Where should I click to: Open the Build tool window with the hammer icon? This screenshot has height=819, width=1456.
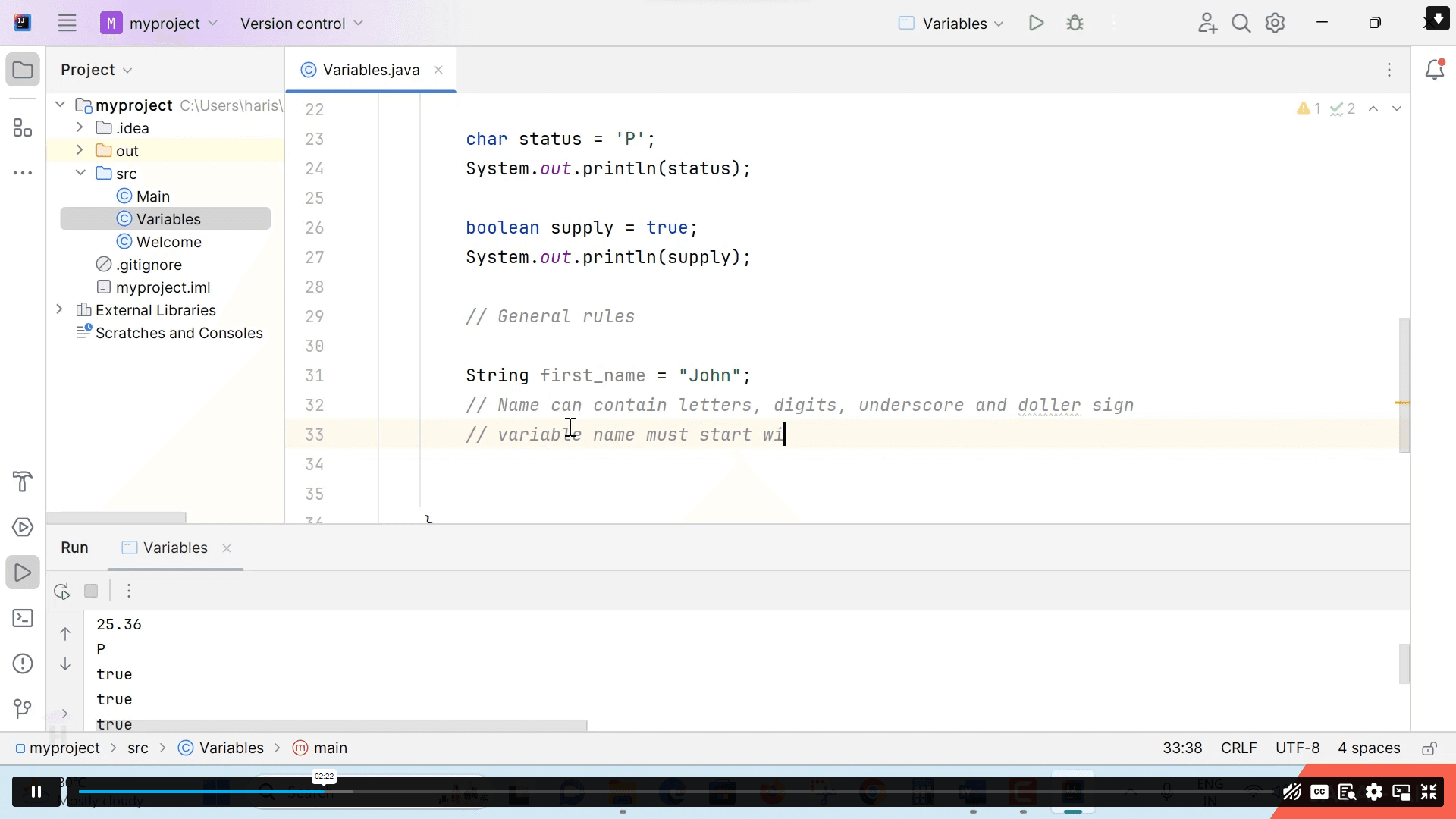click(x=23, y=482)
